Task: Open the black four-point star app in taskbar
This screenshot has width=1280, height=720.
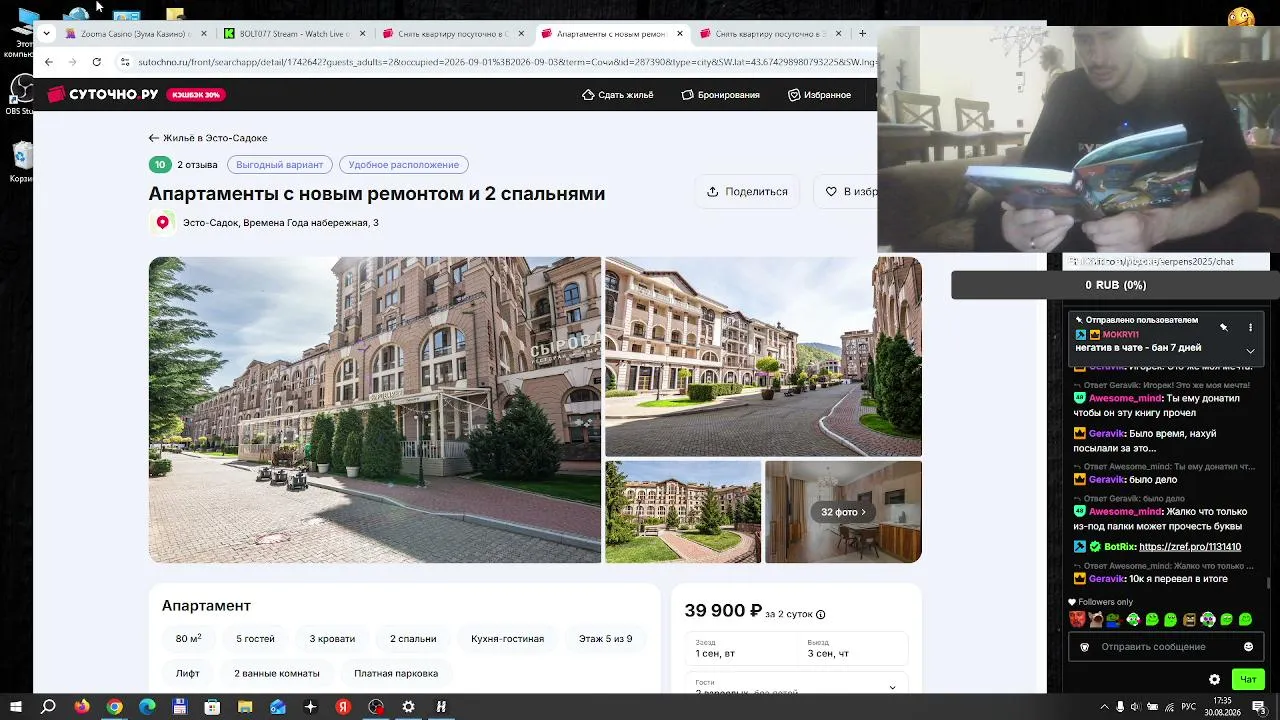Action: [310, 707]
